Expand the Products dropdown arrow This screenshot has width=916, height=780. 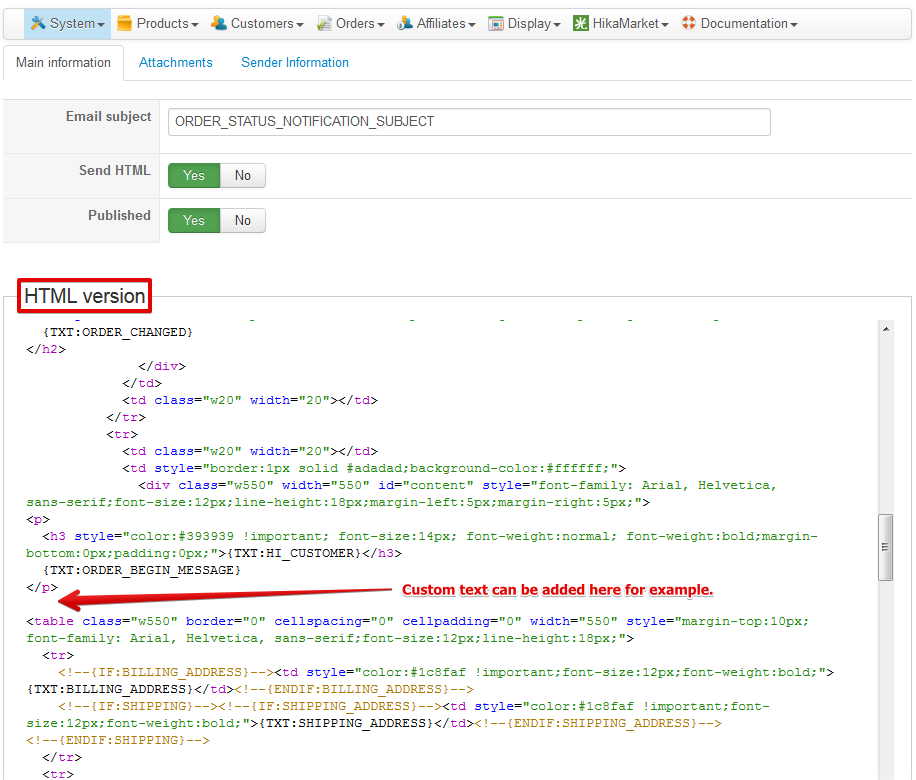(195, 24)
